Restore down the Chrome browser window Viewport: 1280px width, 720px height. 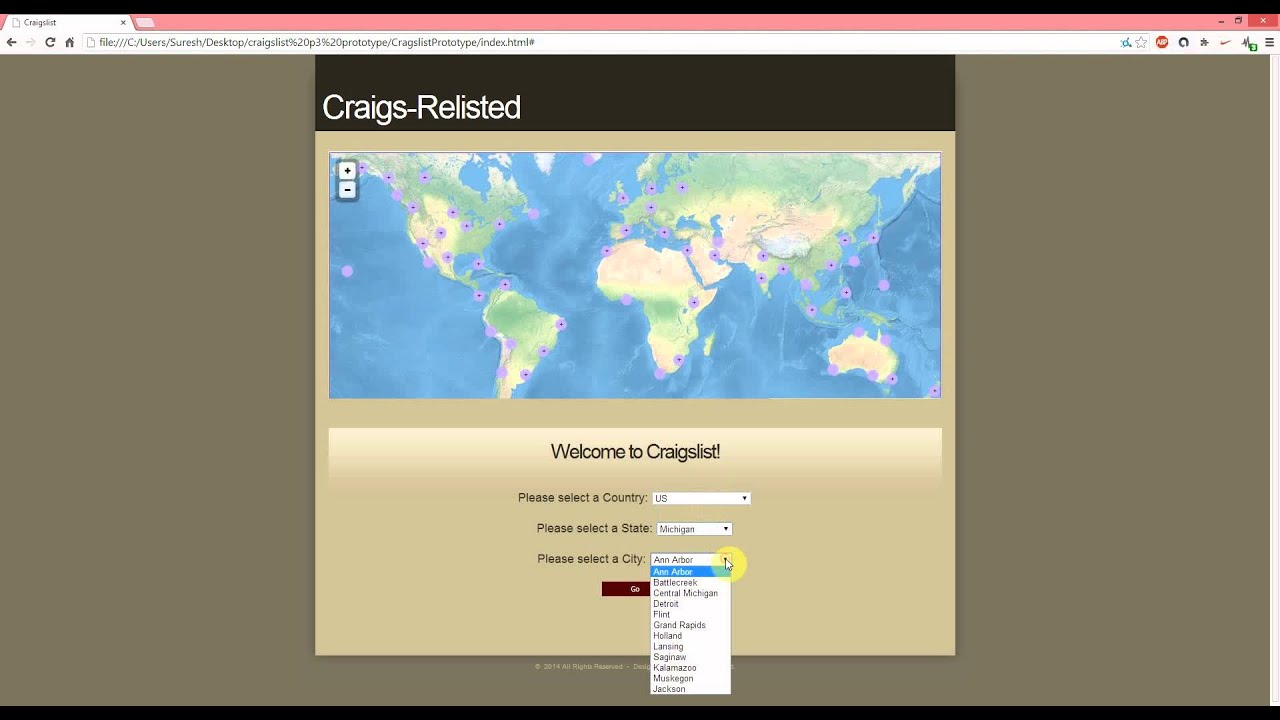tap(1238, 21)
